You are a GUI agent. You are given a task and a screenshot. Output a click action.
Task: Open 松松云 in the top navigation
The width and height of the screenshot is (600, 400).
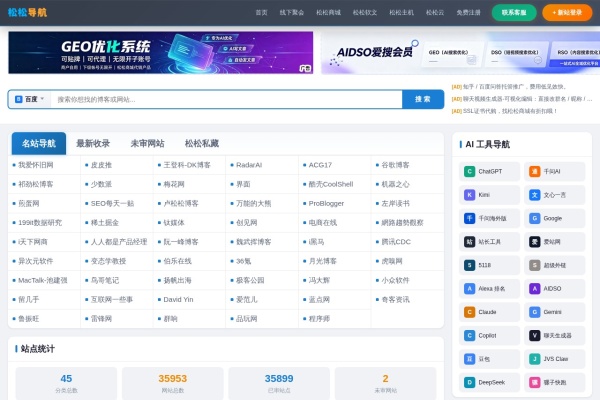[435, 13]
